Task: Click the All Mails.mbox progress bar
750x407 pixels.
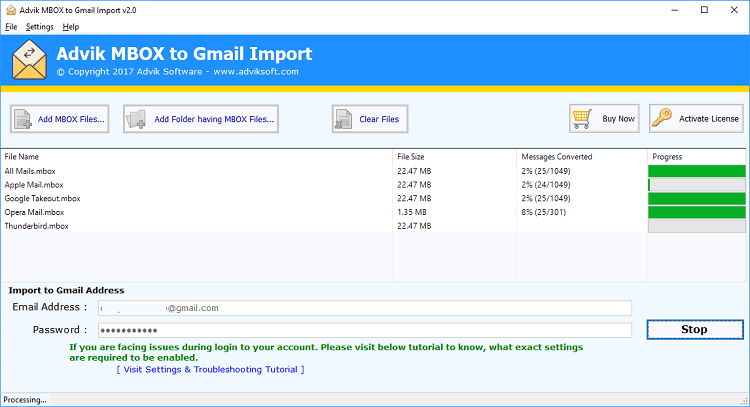Action: click(x=697, y=171)
